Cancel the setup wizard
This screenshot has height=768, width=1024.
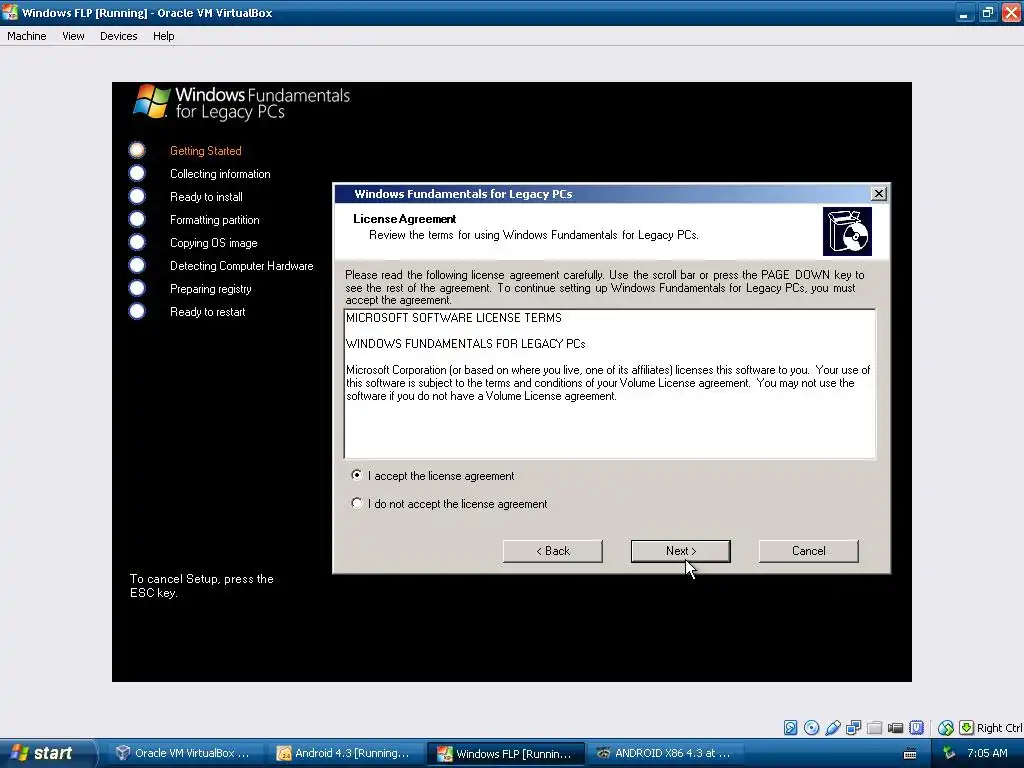pyautogui.click(x=808, y=551)
